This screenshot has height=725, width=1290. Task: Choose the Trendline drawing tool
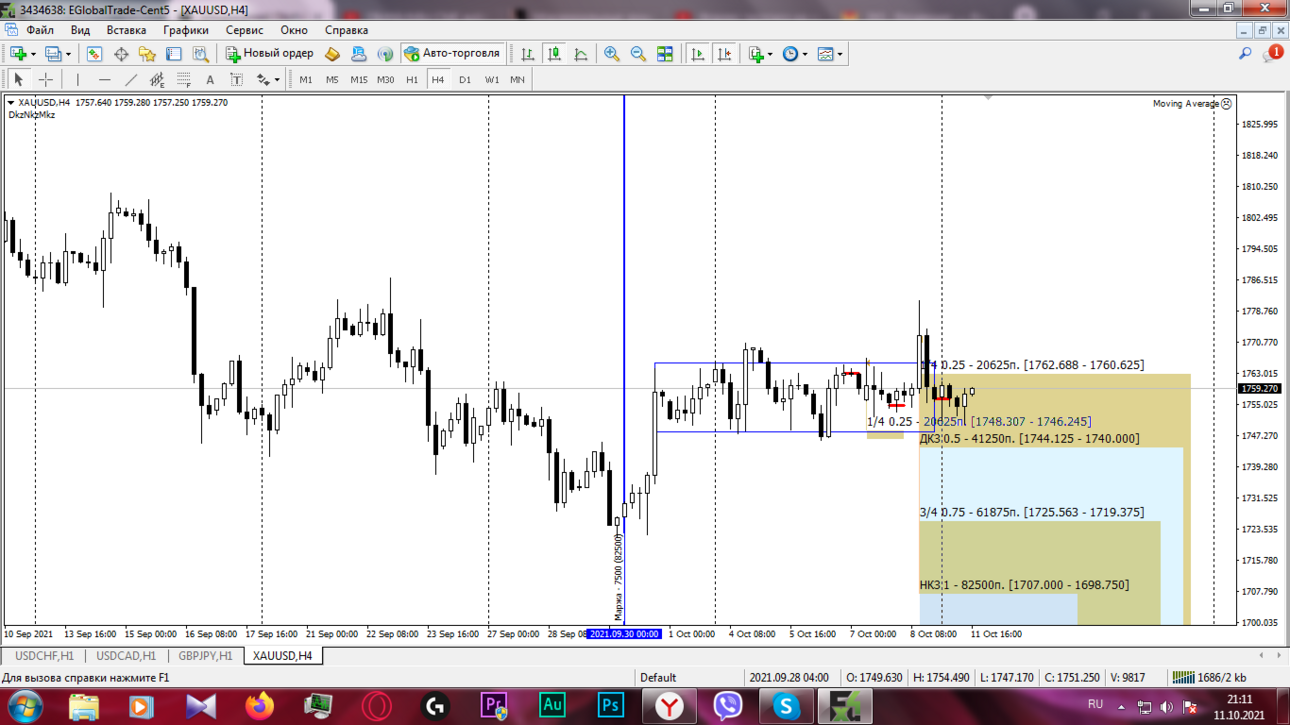[131, 80]
